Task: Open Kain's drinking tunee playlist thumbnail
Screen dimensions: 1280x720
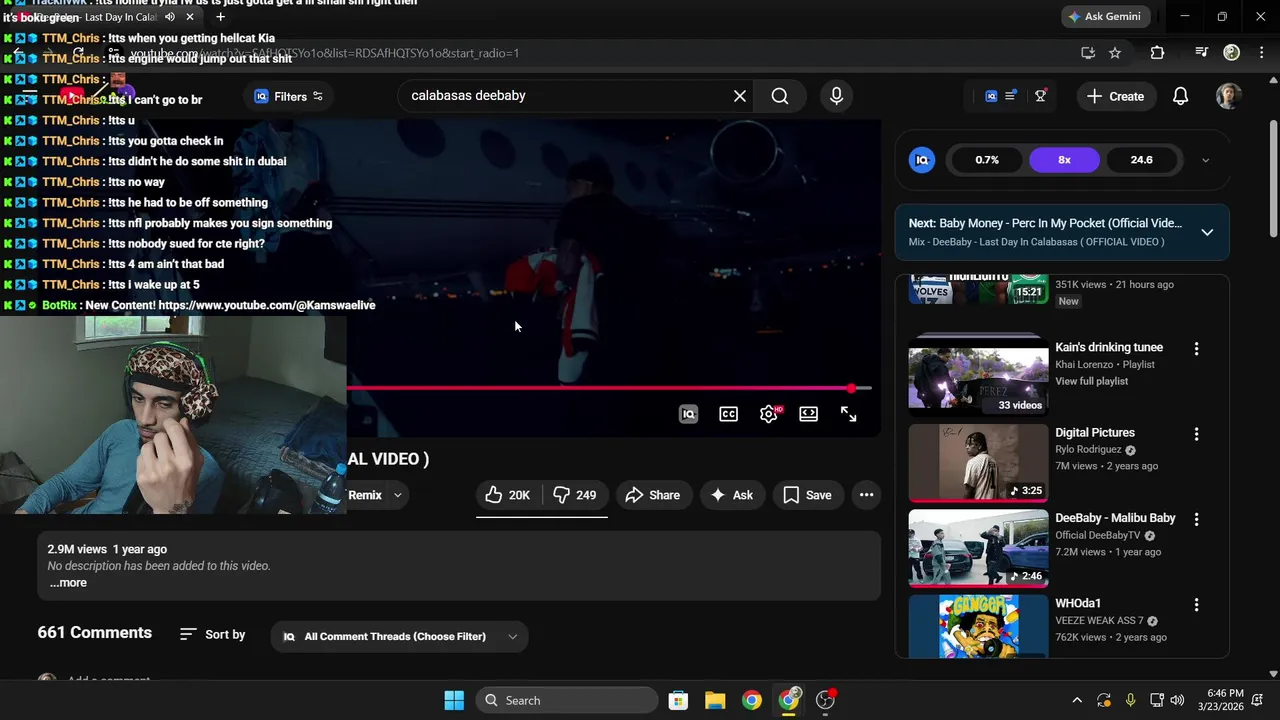Action: pyautogui.click(x=978, y=374)
